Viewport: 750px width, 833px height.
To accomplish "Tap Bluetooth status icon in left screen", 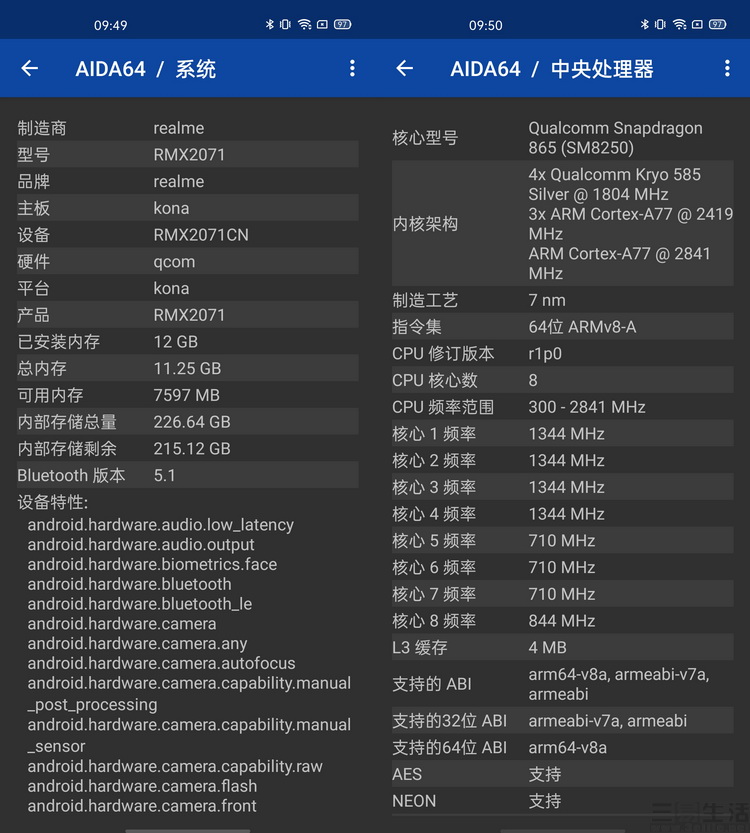I will 269,24.
